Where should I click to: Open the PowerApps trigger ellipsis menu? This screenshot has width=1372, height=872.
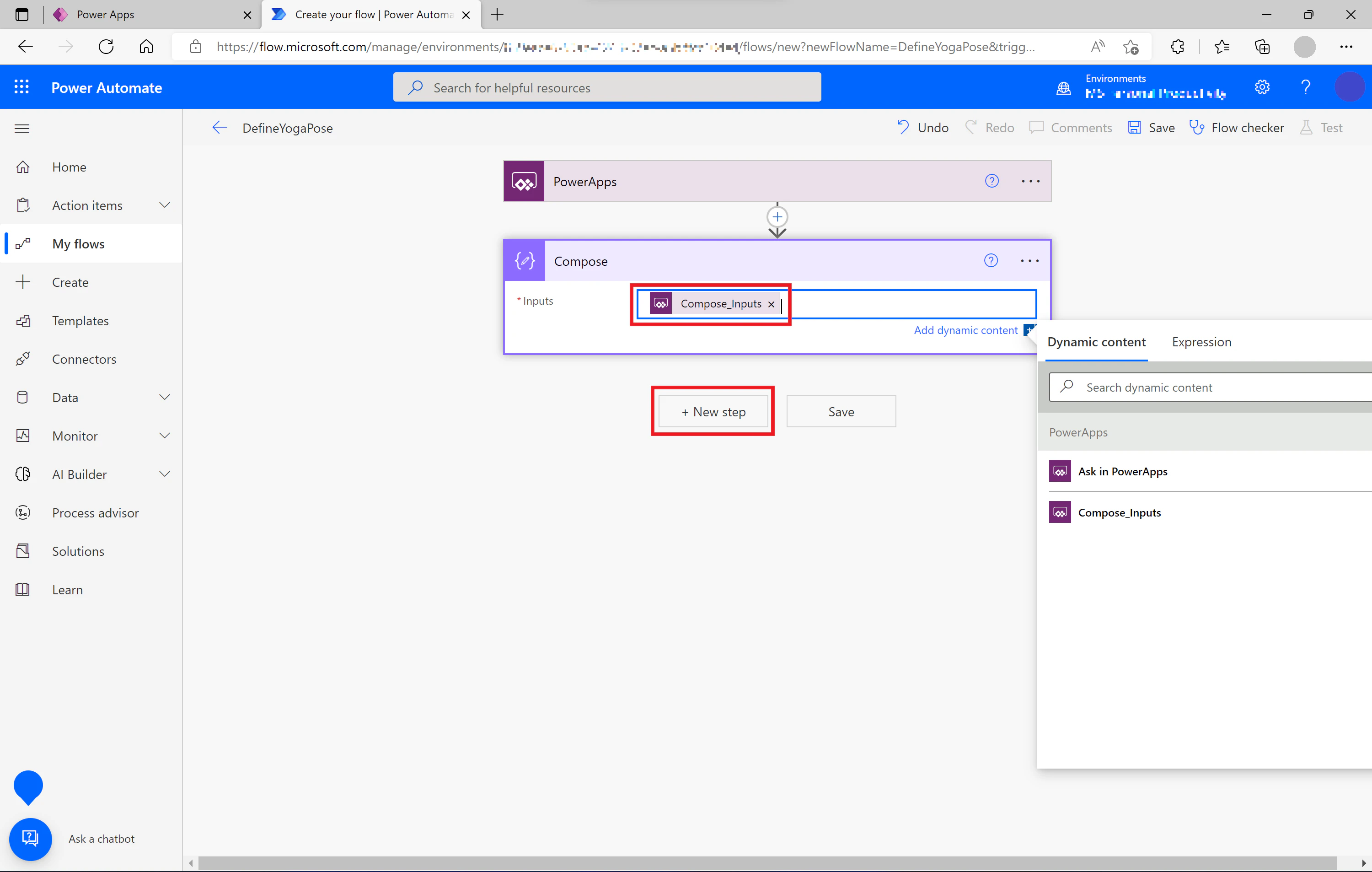[x=1030, y=181]
